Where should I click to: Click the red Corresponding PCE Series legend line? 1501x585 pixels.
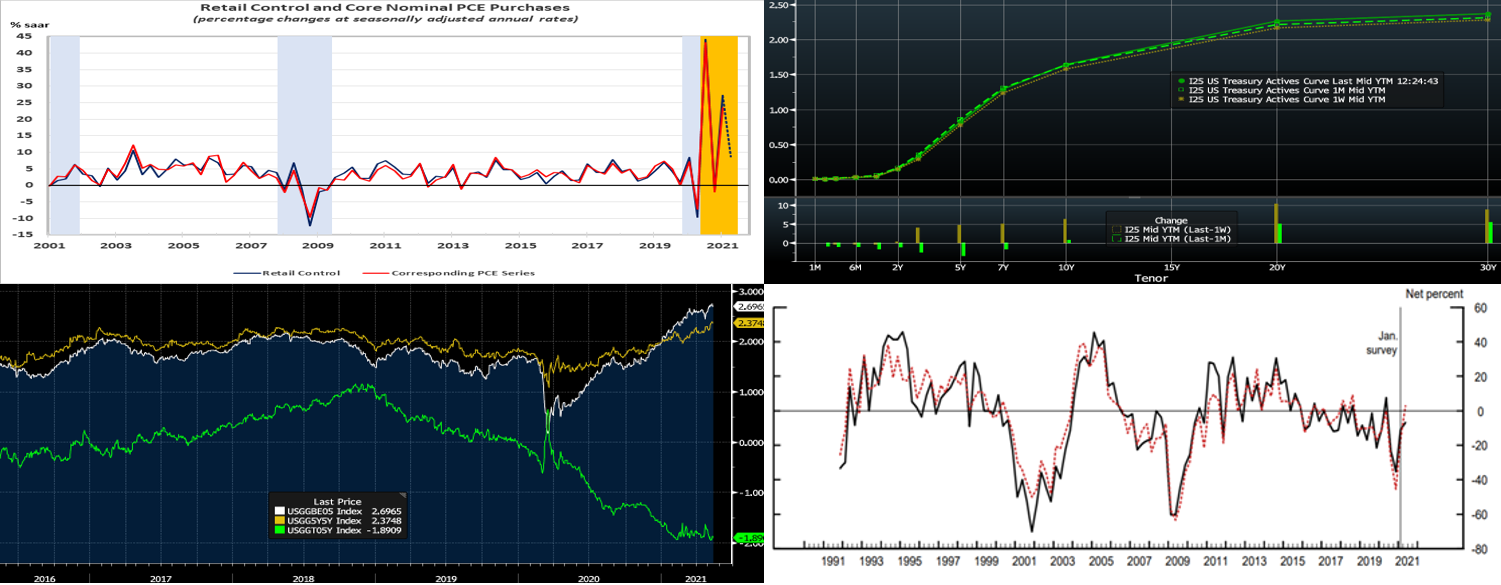click(x=374, y=272)
